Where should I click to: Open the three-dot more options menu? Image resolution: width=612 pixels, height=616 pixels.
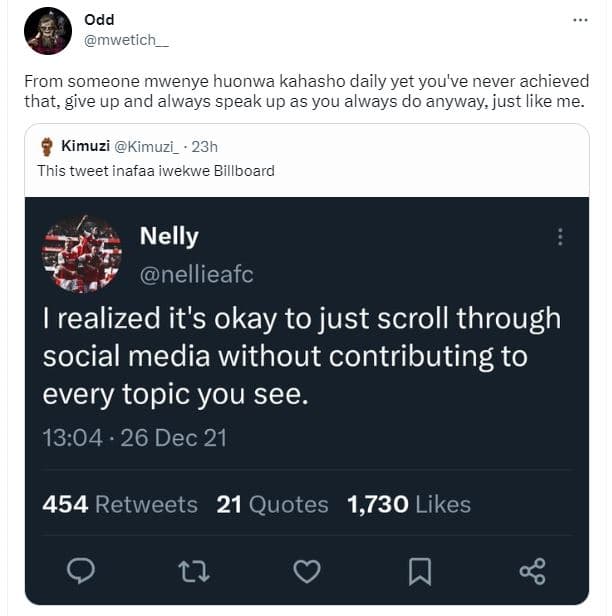(x=580, y=20)
